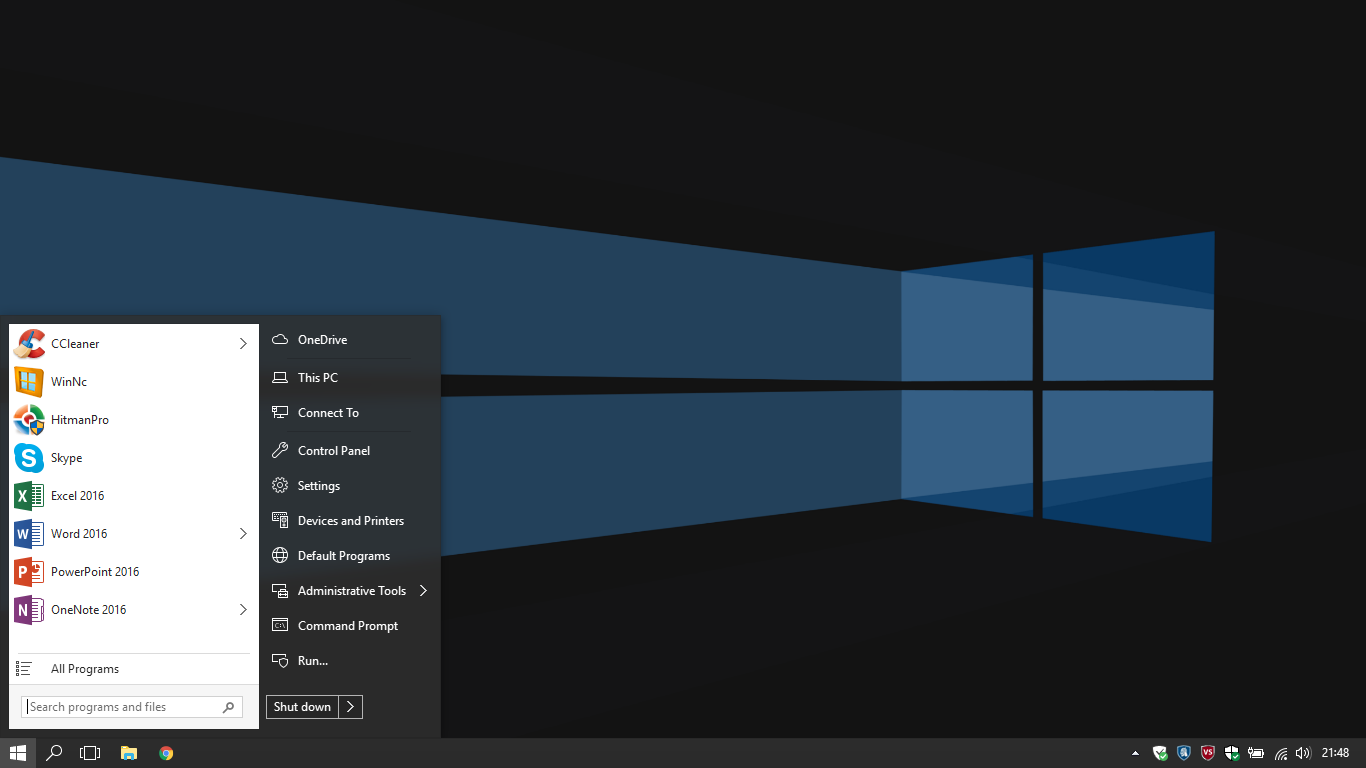Screen dimensions: 1366x768
Task: Select Devices and Printers
Action: click(x=350, y=521)
